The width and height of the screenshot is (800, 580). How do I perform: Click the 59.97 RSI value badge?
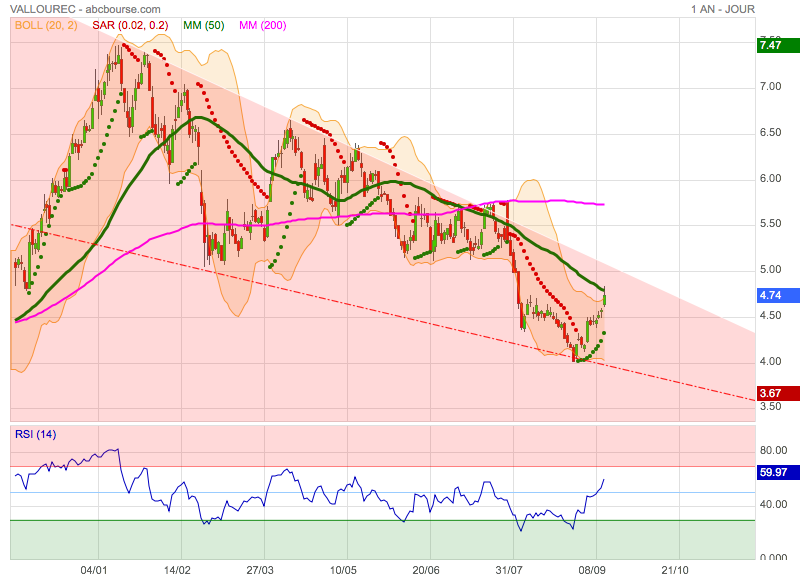[x=778, y=472]
